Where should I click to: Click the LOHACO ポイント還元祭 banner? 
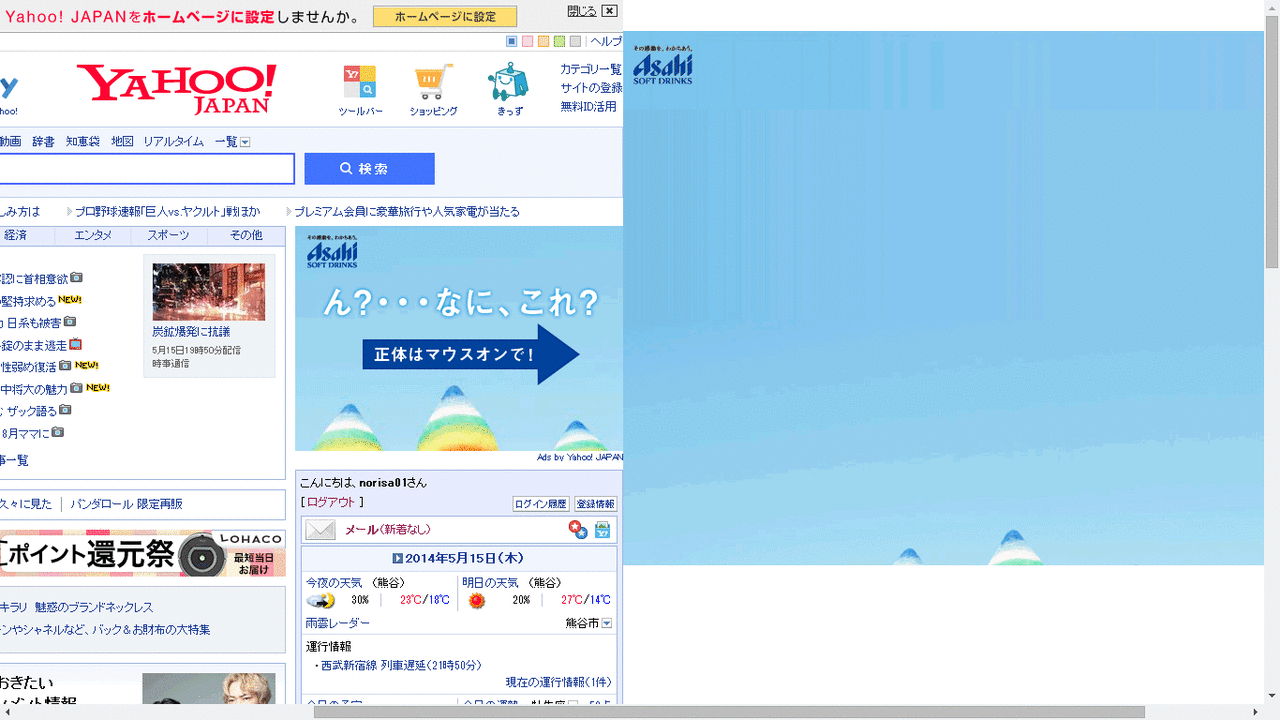pos(143,553)
